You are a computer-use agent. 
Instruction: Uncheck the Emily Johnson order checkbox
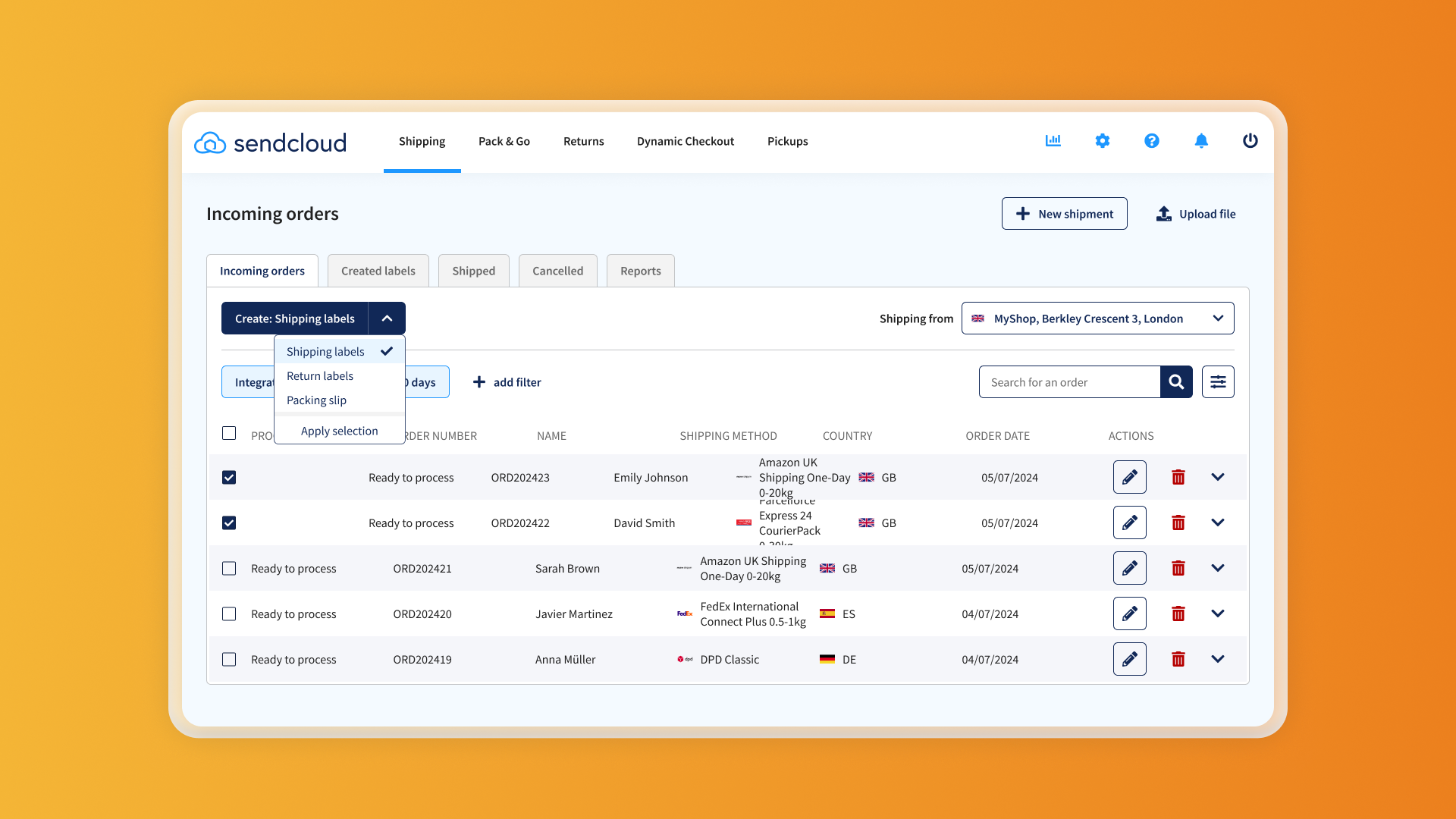229,477
